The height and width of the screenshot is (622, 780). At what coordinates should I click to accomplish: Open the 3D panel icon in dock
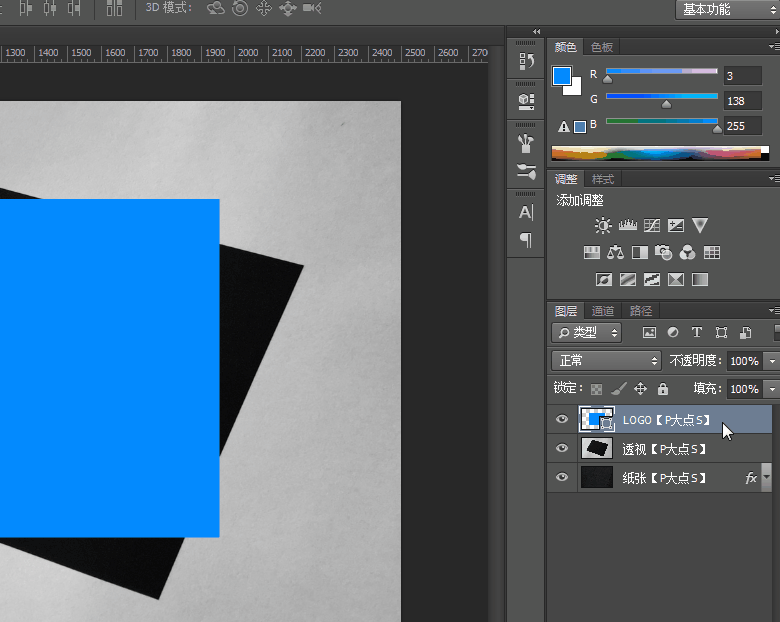coord(526,101)
